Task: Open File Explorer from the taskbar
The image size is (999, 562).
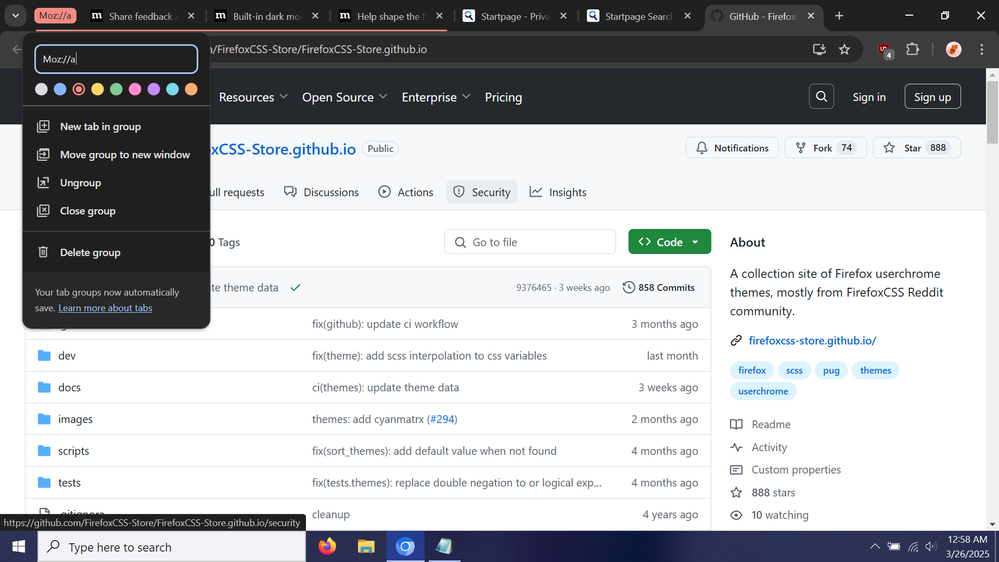Action: point(366,546)
